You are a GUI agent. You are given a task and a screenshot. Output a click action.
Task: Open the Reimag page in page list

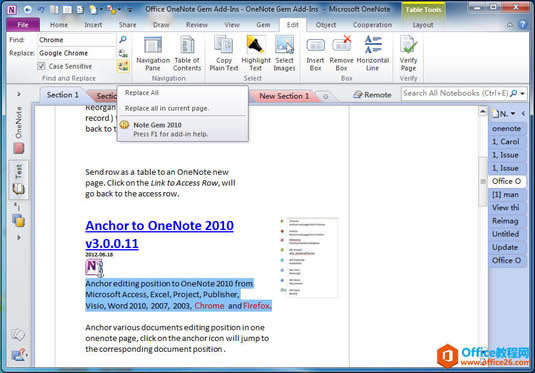pos(507,221)
